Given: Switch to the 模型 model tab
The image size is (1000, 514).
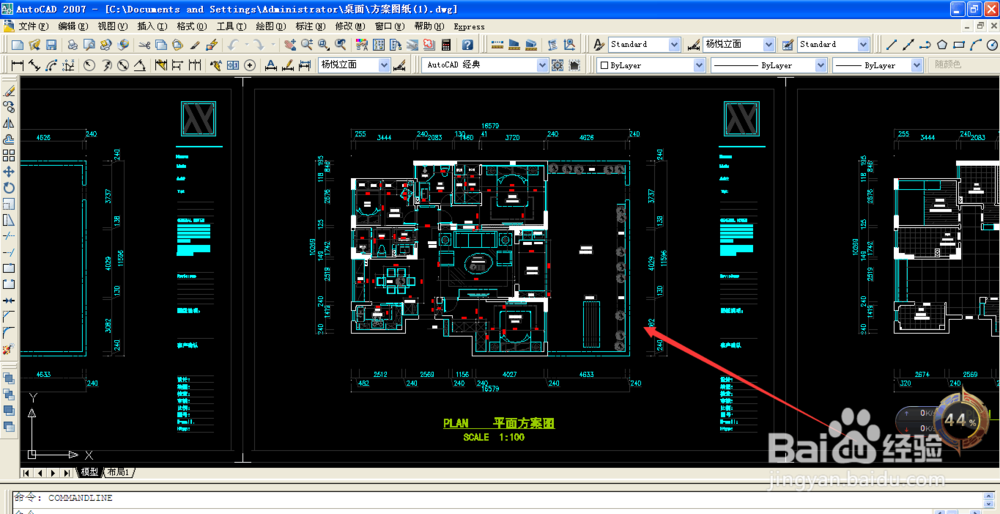Looking at the screenshot, I should pos(89,473).
